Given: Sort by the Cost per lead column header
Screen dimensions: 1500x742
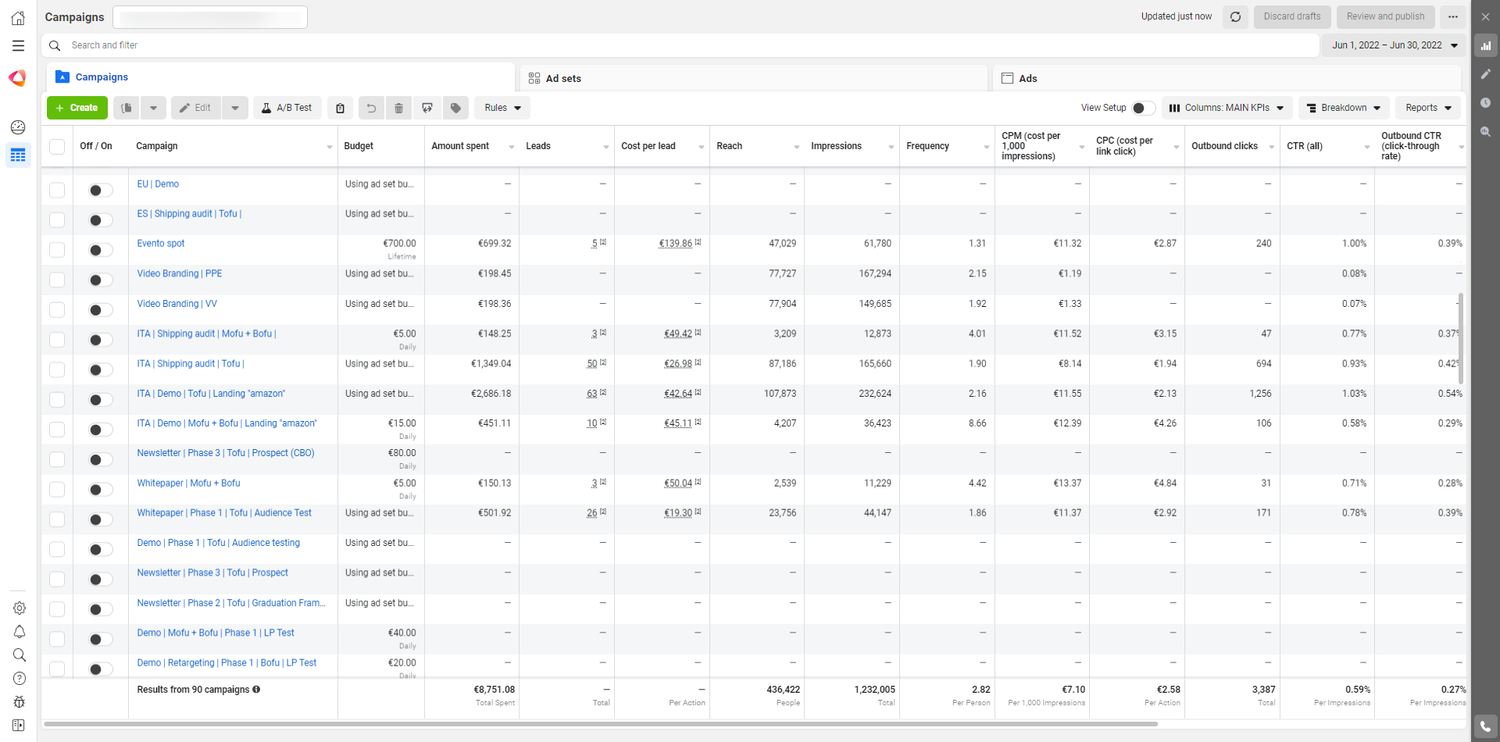Looking at the screenshot, I should (648, 146).
